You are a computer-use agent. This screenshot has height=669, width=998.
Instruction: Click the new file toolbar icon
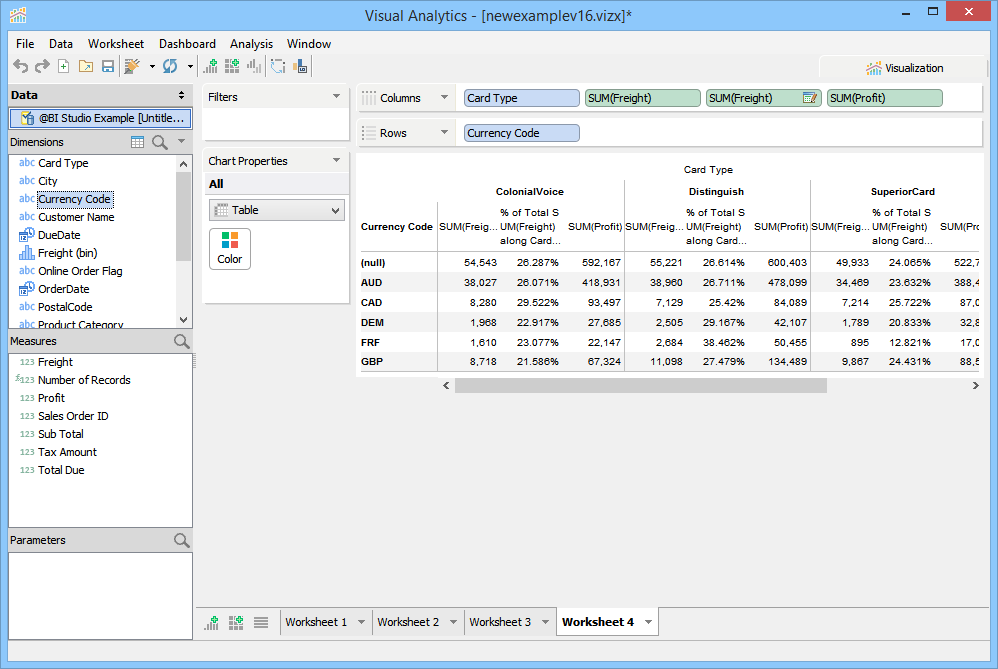tap(63, 66)
